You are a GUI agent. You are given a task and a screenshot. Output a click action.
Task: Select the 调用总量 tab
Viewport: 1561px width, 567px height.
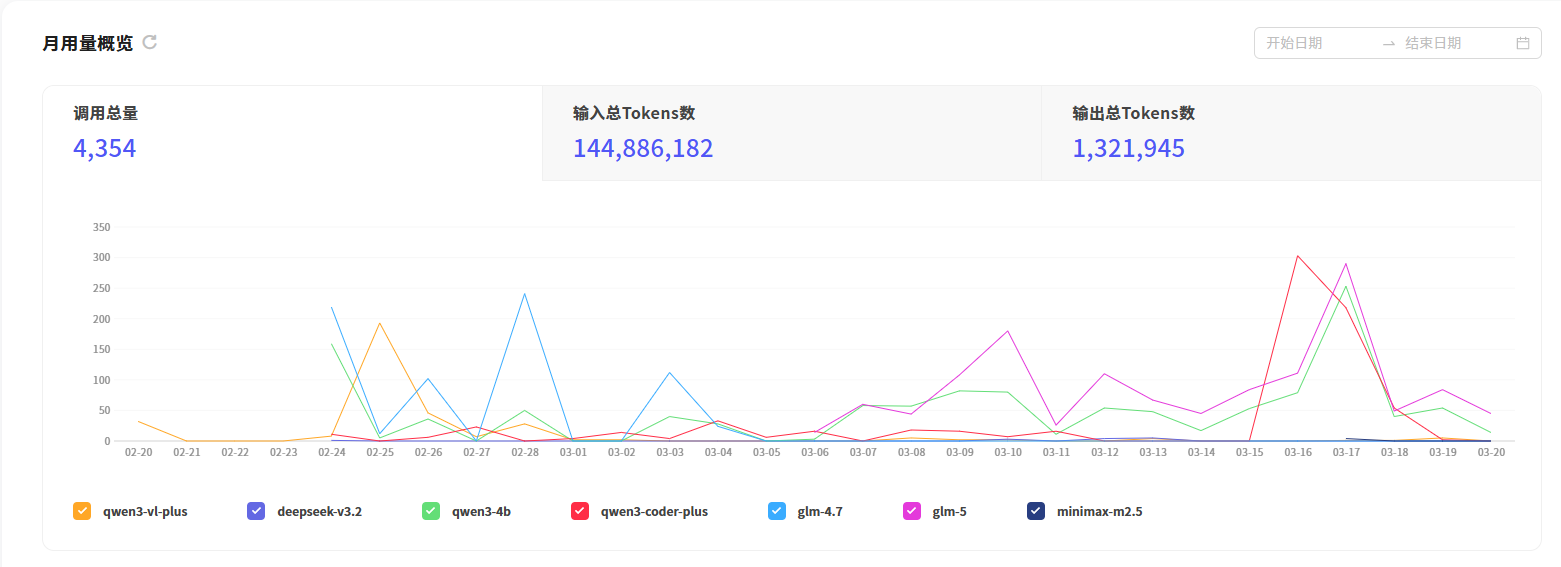(292, 133)
